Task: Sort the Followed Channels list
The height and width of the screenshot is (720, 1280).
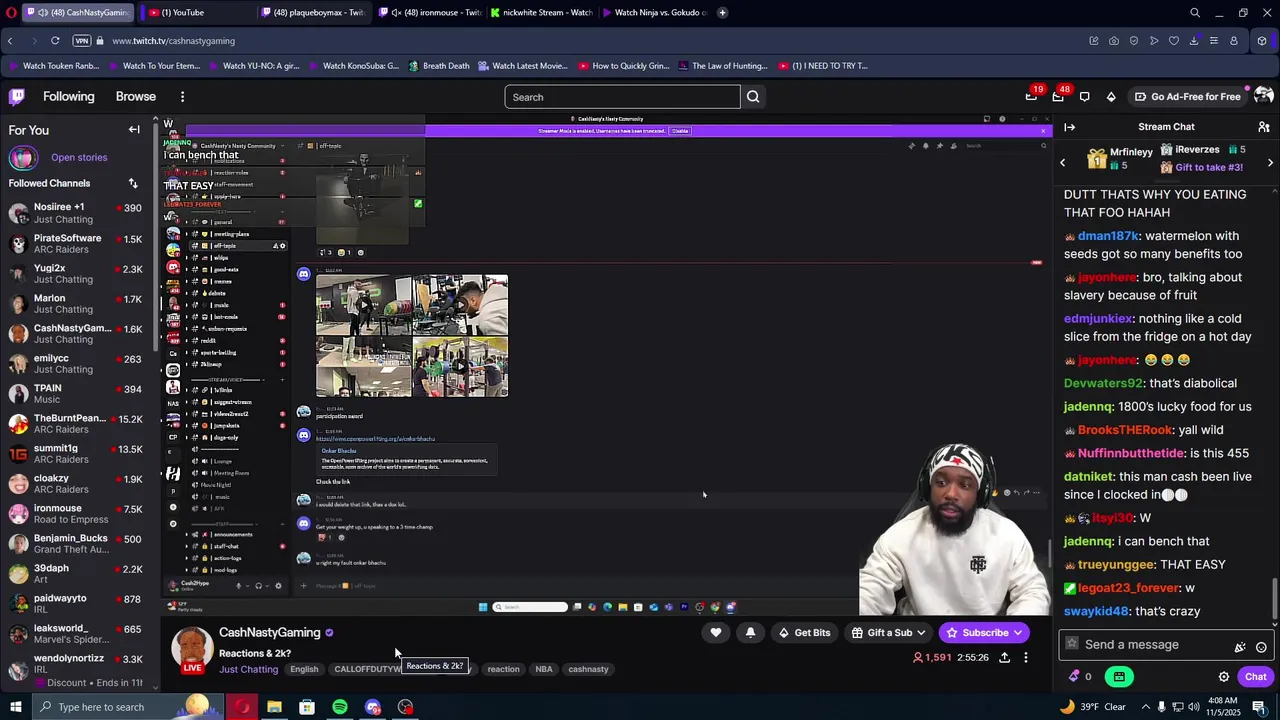Action: (133, 183)
